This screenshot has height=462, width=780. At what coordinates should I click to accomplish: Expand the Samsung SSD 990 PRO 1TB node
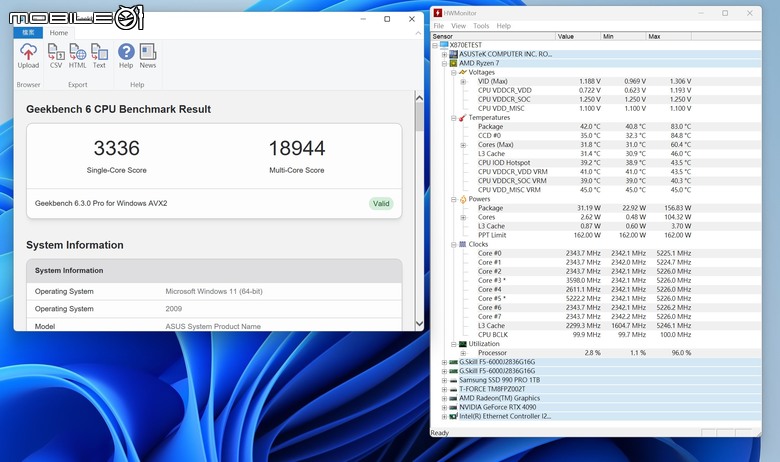(x=444, y=380)
